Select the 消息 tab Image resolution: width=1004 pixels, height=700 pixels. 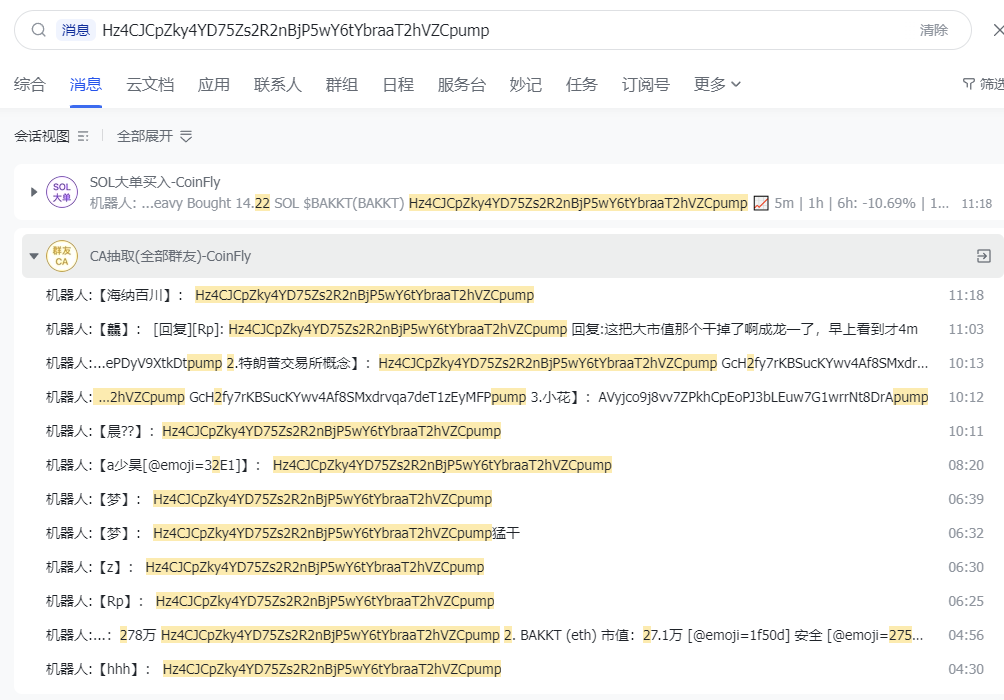86,85
